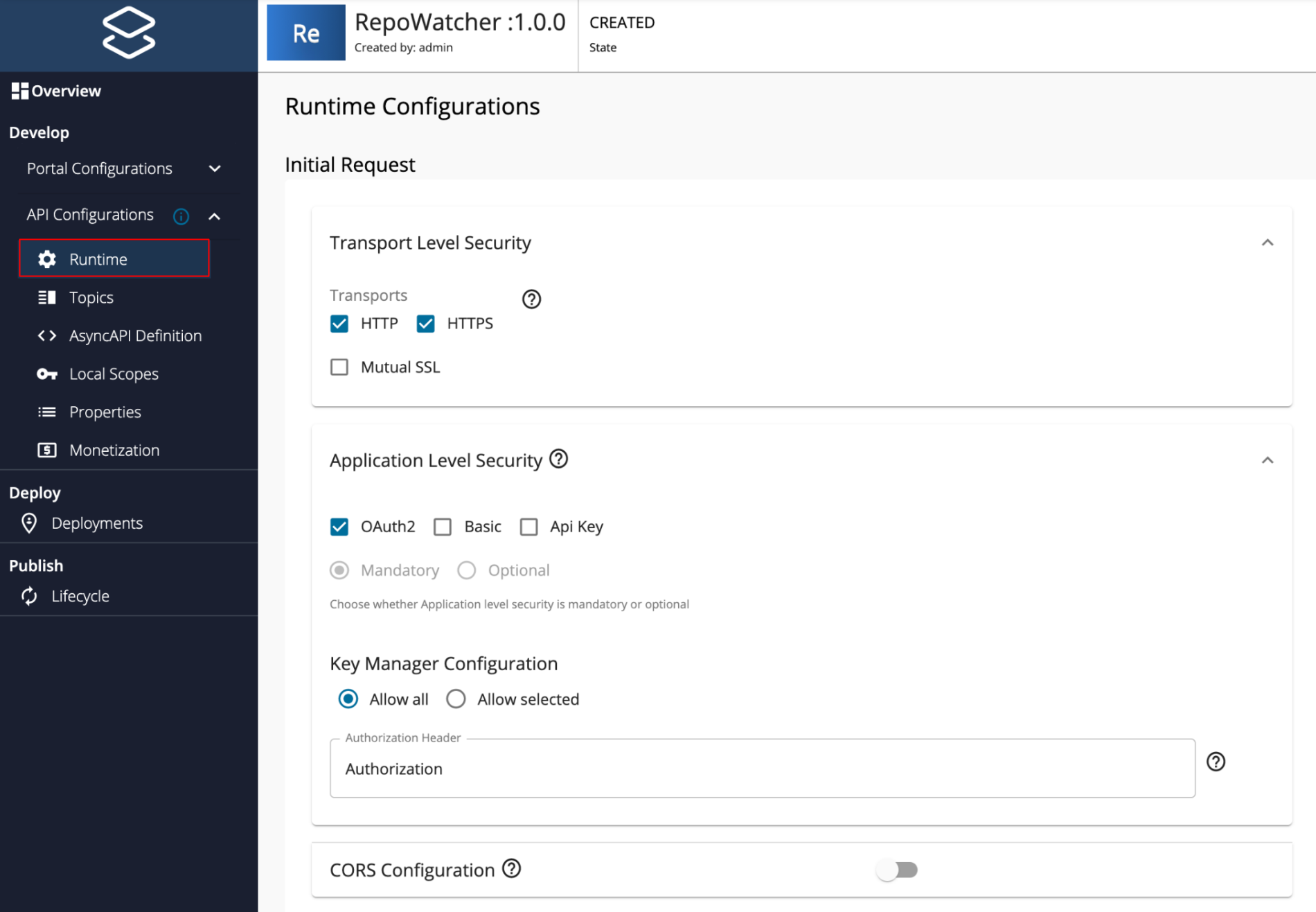Click the RepoWatcher 'Re' thumbnail icon
This screenshot has width=1316, height=912.
click(305, 33)
